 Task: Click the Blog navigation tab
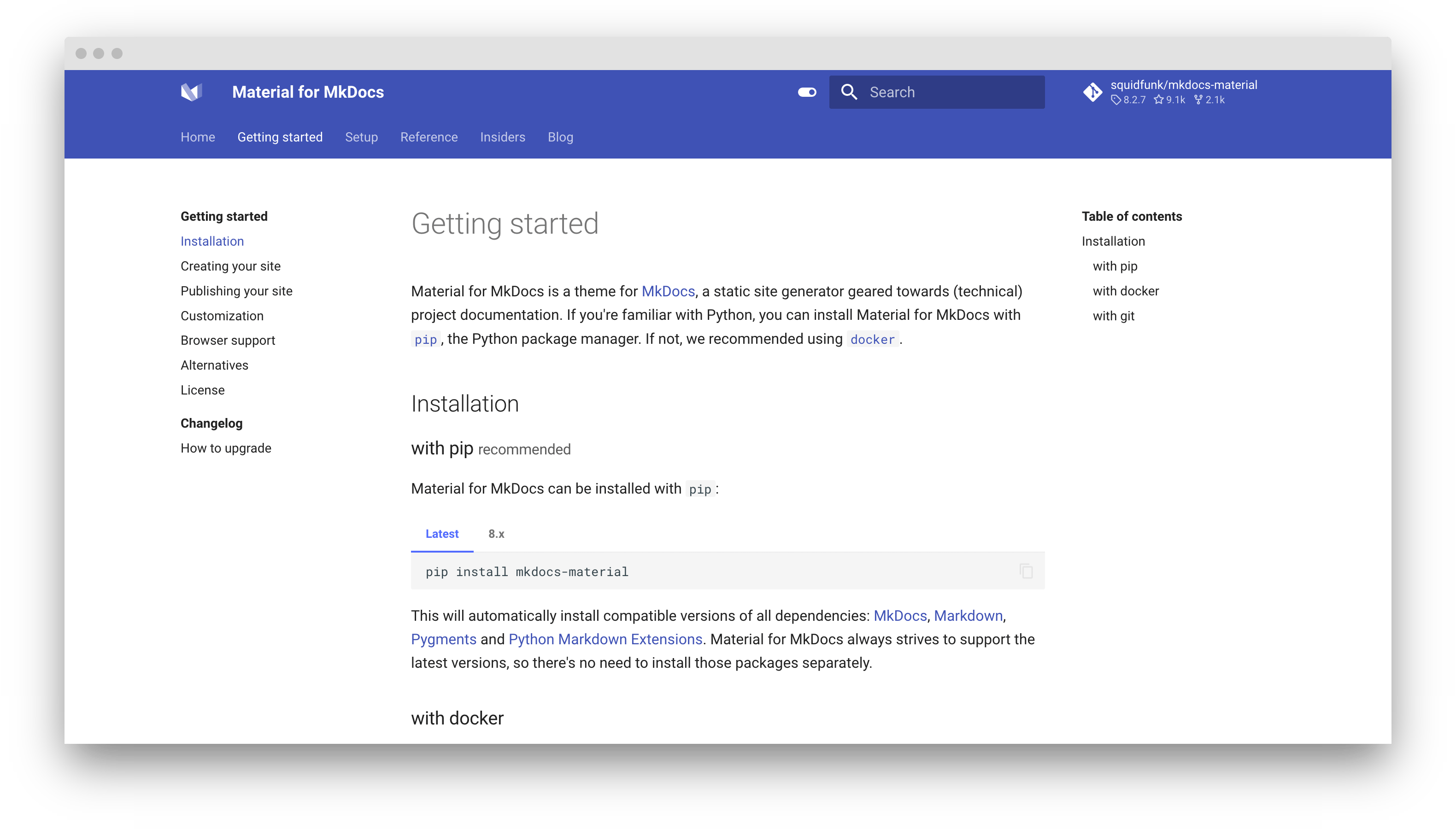tap(560, 137)
